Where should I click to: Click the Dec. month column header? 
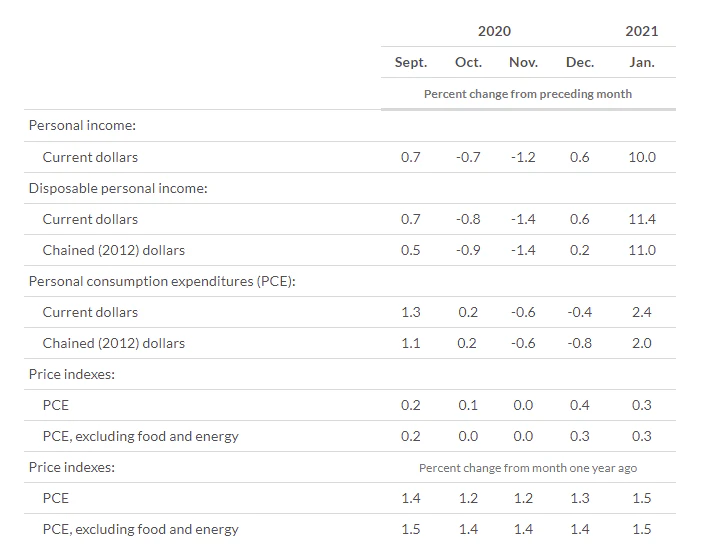(x=579, y=62)
